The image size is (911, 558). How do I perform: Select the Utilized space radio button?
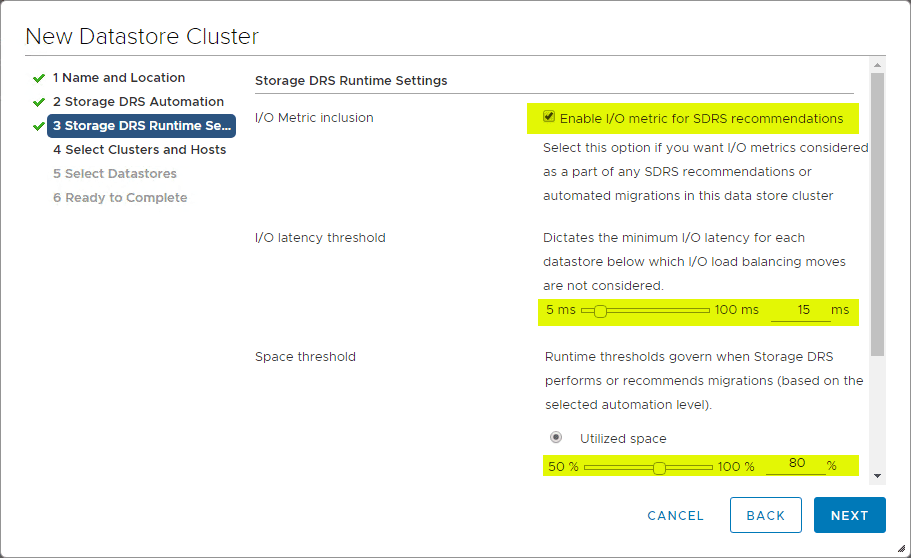tap(556, 438)
